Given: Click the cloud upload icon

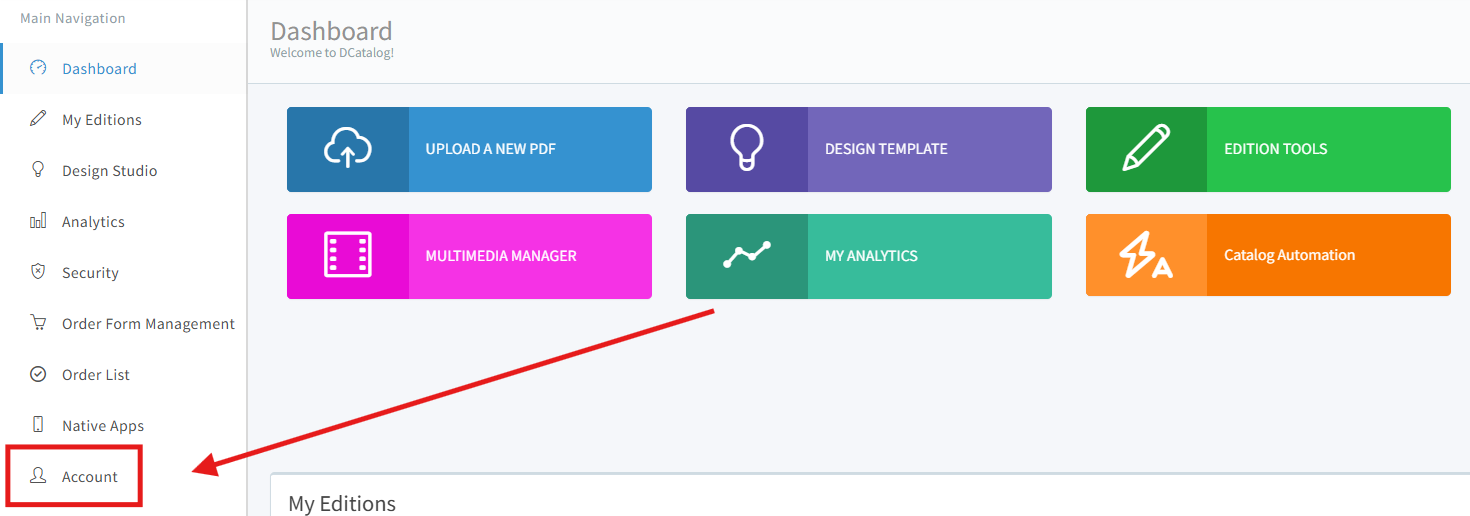Looking at the screenshot, I should [347, 149].
